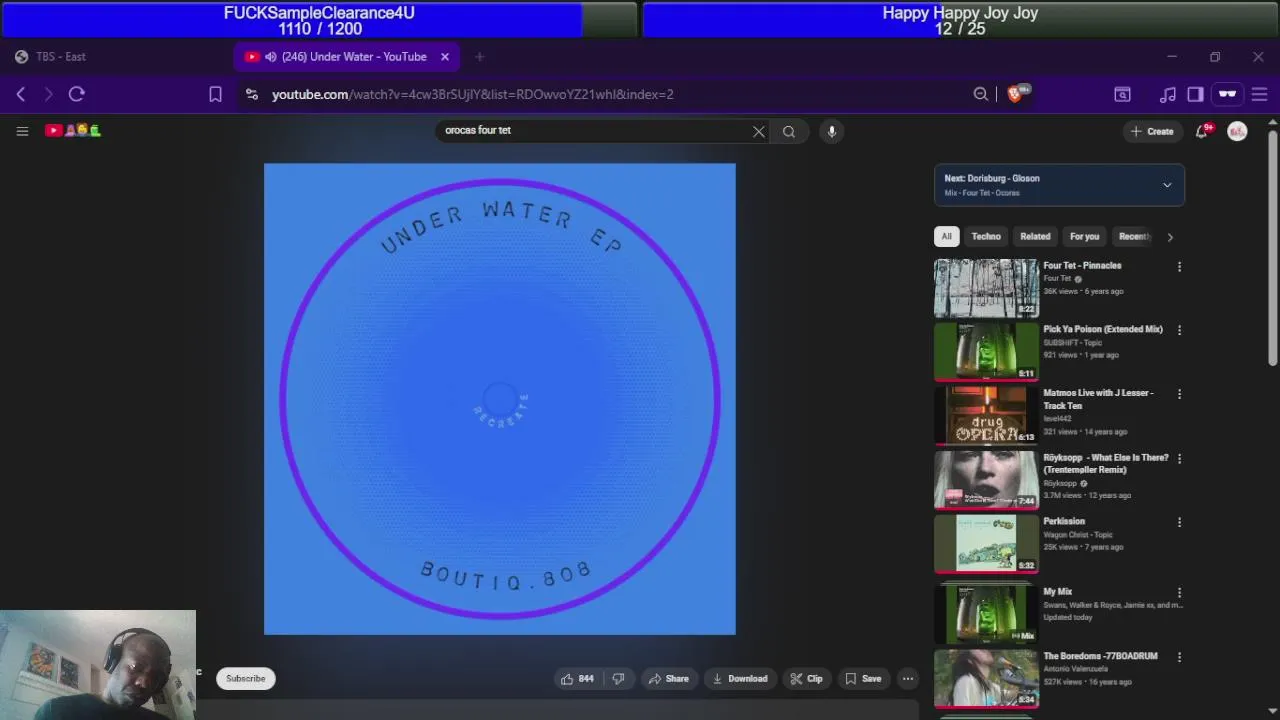Clip the video

pyautogui.click(x=806, y=679)
